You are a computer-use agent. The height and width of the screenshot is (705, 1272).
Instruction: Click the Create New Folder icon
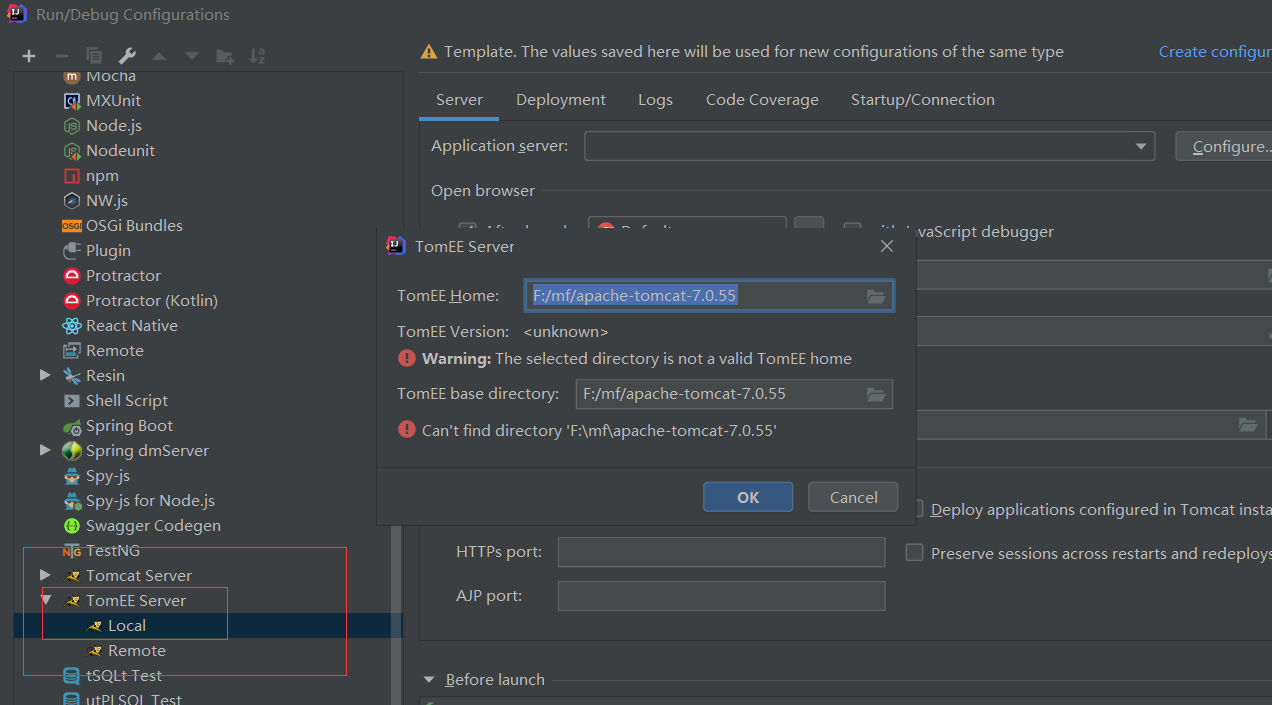click(x=222, y=55)
